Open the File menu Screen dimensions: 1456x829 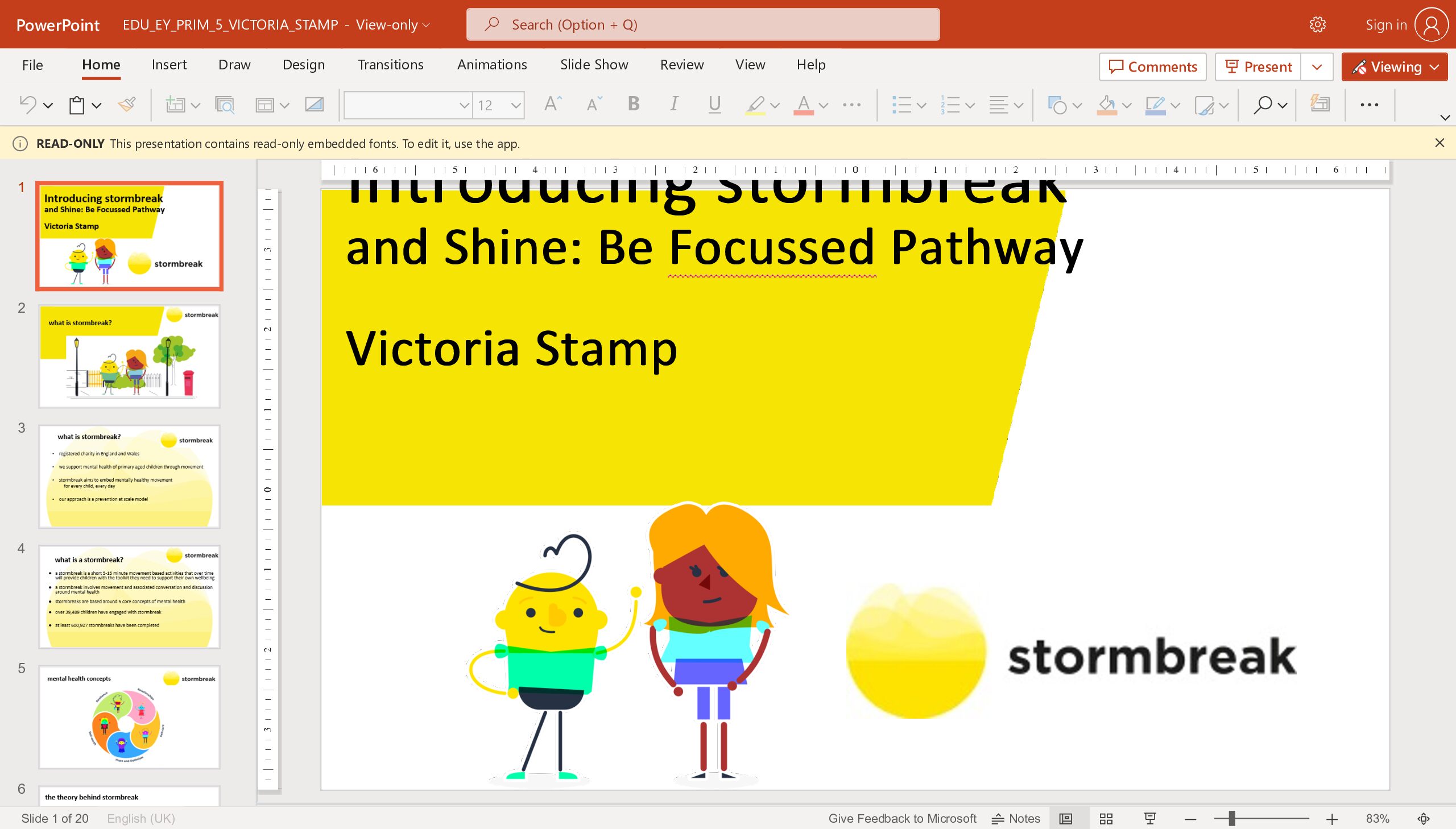[32, 65]
